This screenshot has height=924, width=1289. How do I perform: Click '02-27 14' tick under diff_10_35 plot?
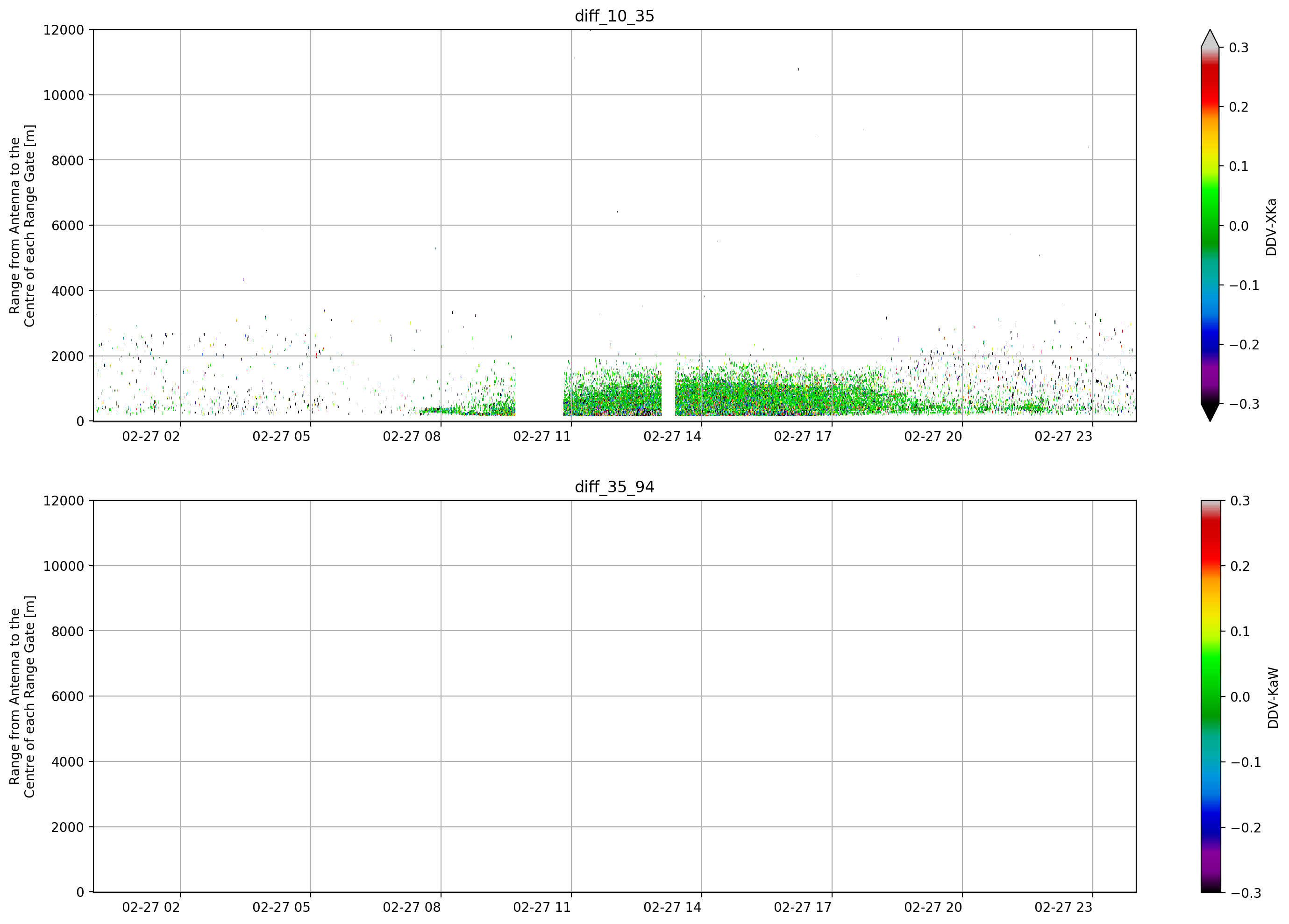[672, 436]
